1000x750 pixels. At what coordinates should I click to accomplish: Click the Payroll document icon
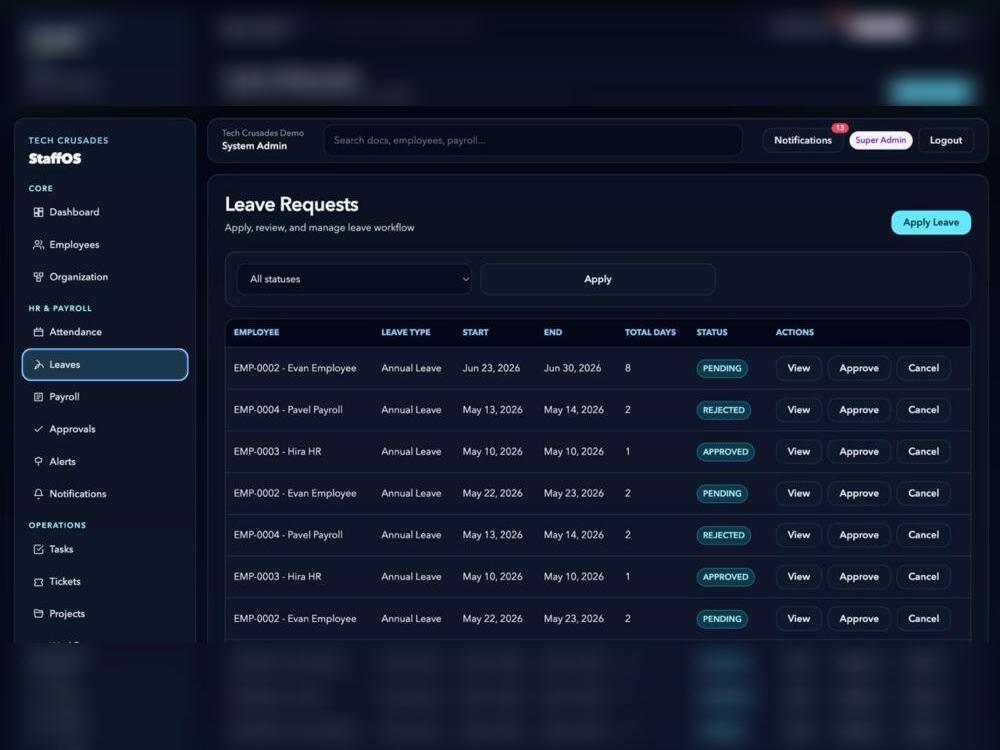[x=38, y=397]
